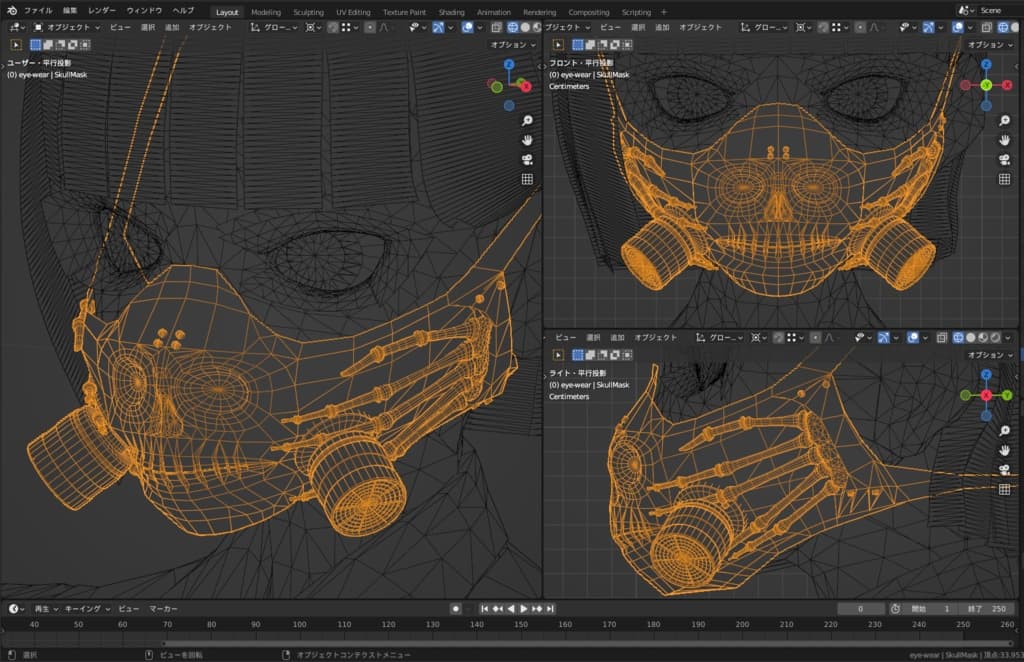The image size is (1024, 662).
Task: Open the レンダー menu
Action: tap(102, 10)
